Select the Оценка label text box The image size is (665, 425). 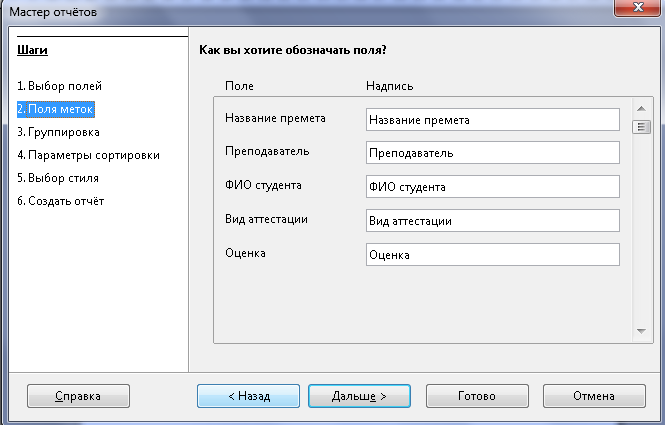coord(492,254)
